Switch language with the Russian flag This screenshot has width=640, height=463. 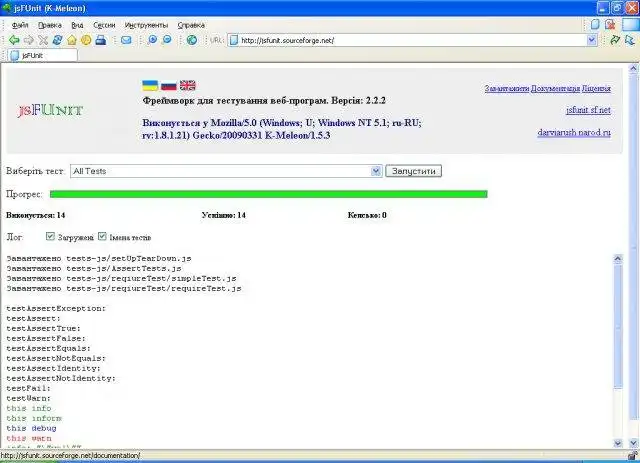169,85
